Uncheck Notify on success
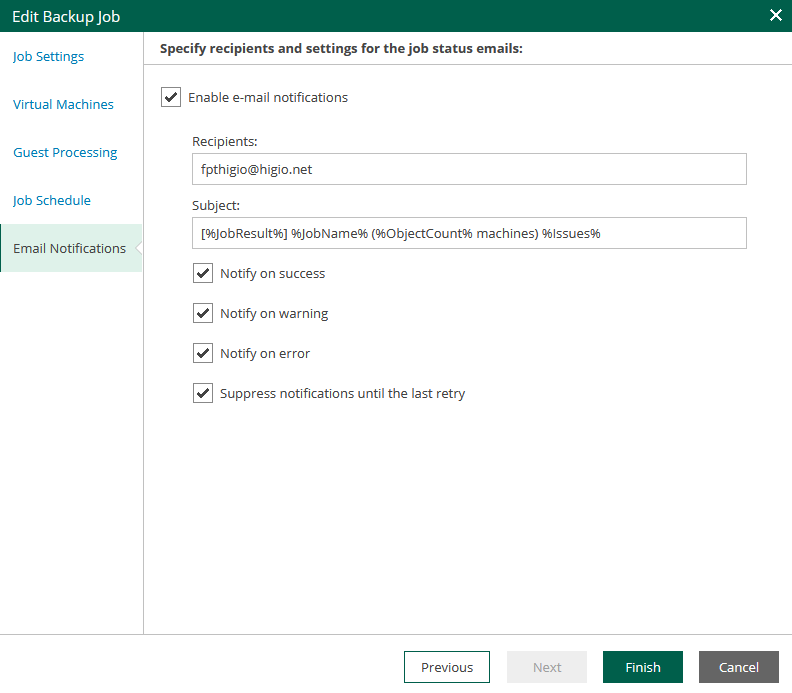Viewport: 792px width, 693px height. [203, 274]
